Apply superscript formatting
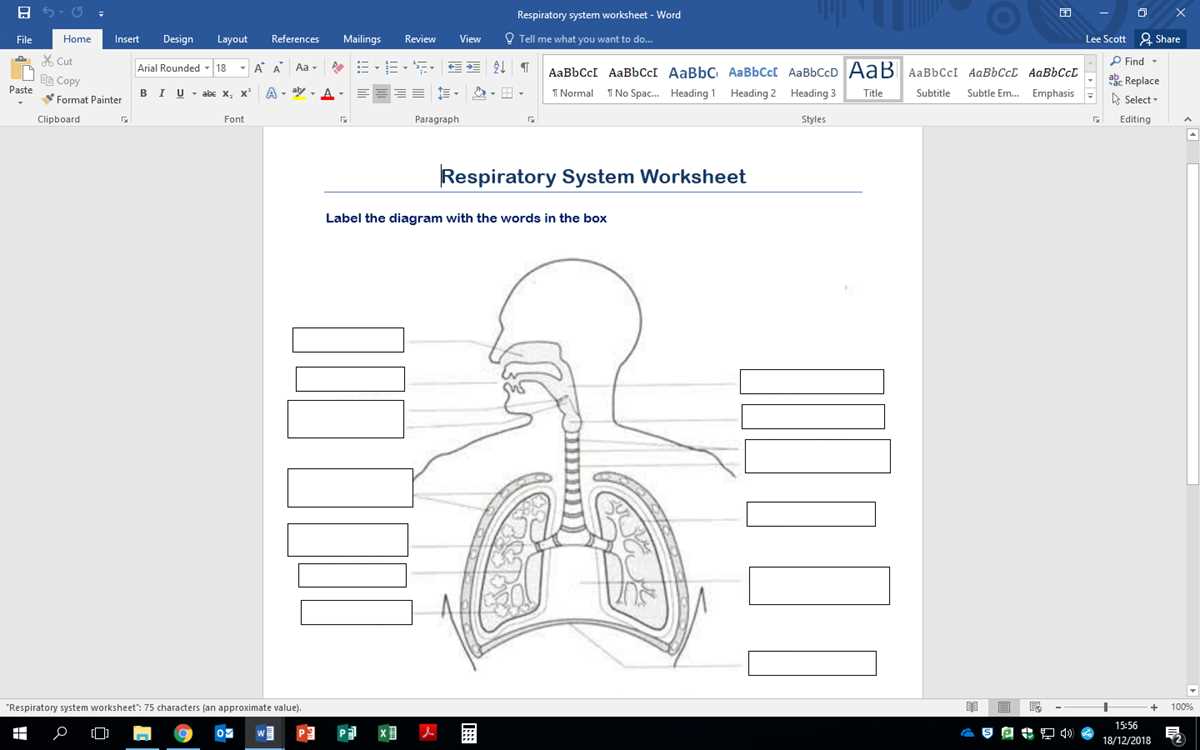The image size is (1200, 750). (245, 93)
